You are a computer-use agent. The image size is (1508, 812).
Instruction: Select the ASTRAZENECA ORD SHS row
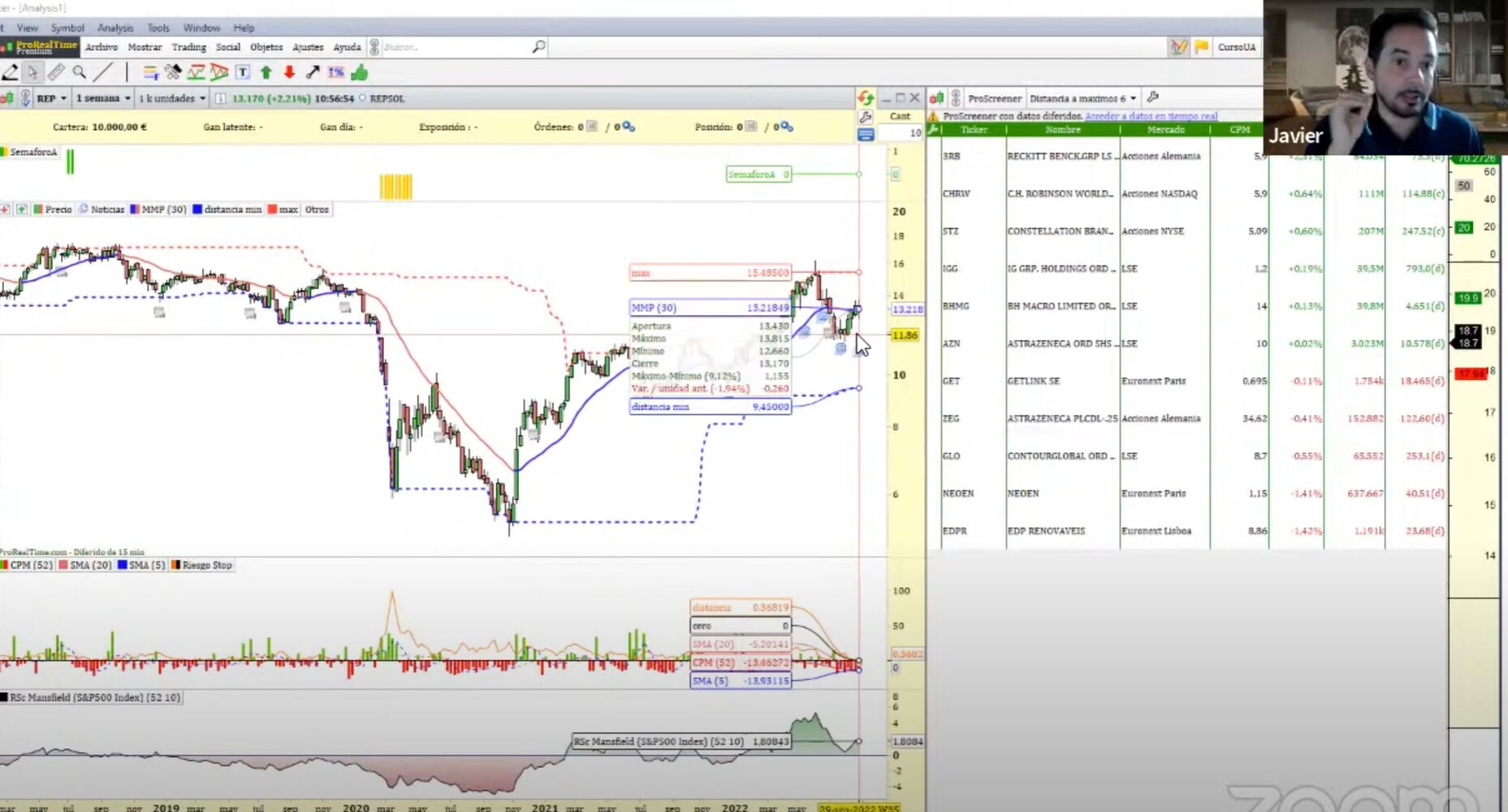tap(1193, 343)
